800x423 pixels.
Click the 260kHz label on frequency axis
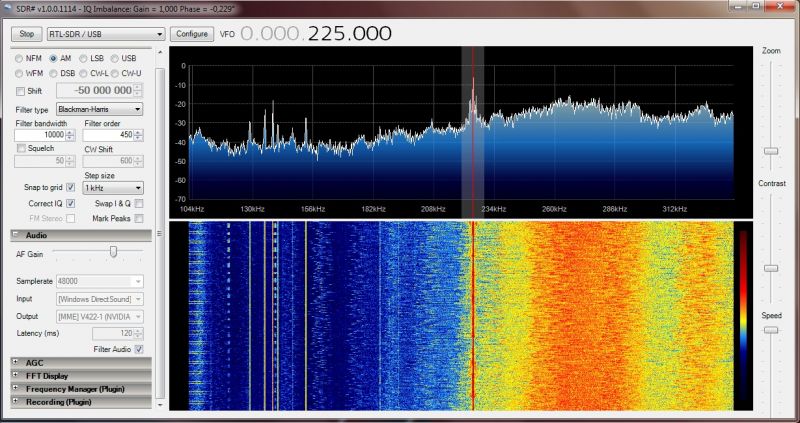(x=554, y=209)
